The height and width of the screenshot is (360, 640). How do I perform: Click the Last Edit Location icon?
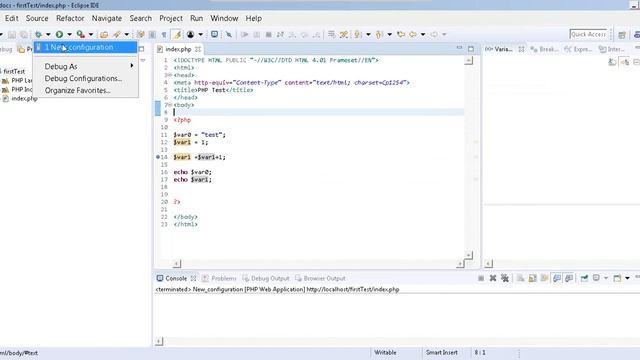401,35
